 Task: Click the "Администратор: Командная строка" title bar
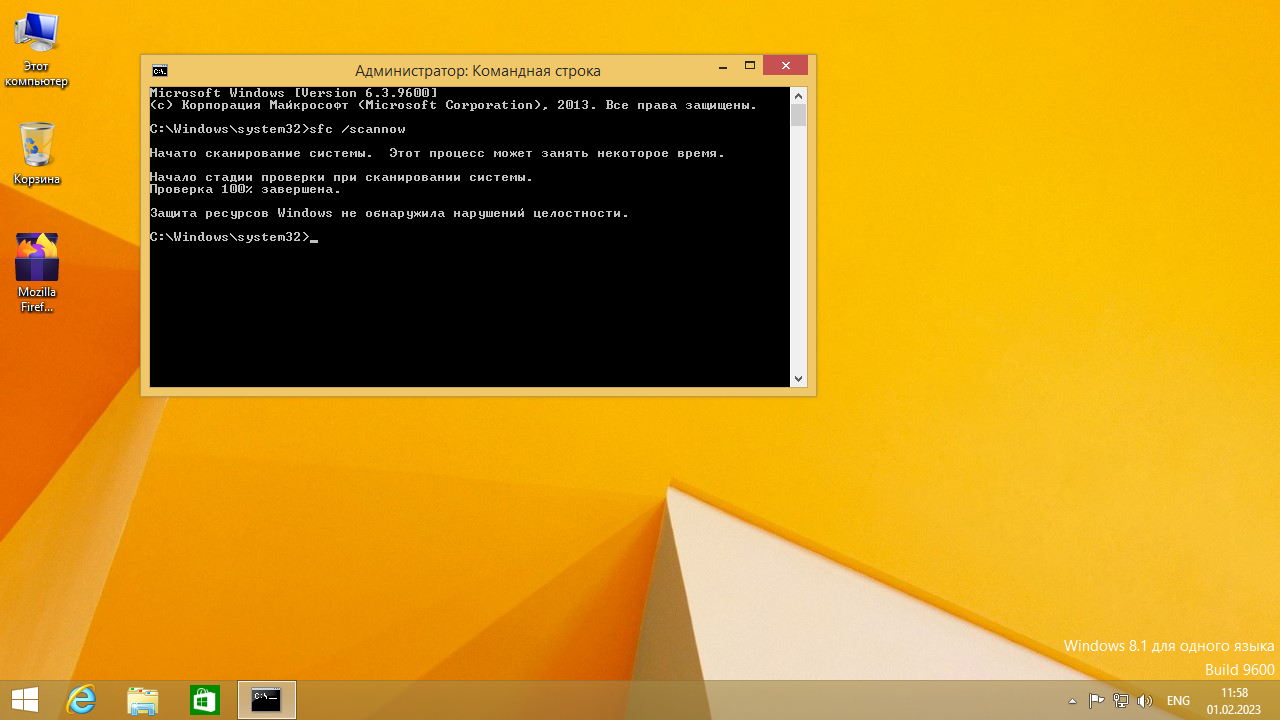[x=478, y=71]
